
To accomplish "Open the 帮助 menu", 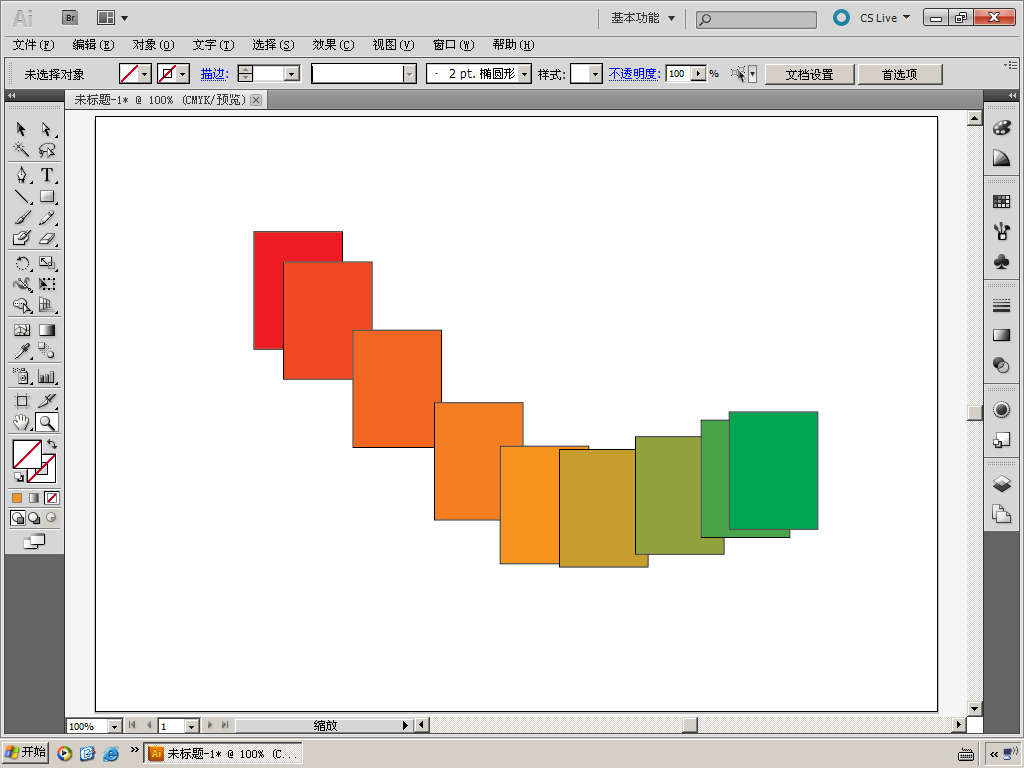I will coord(513,45).
